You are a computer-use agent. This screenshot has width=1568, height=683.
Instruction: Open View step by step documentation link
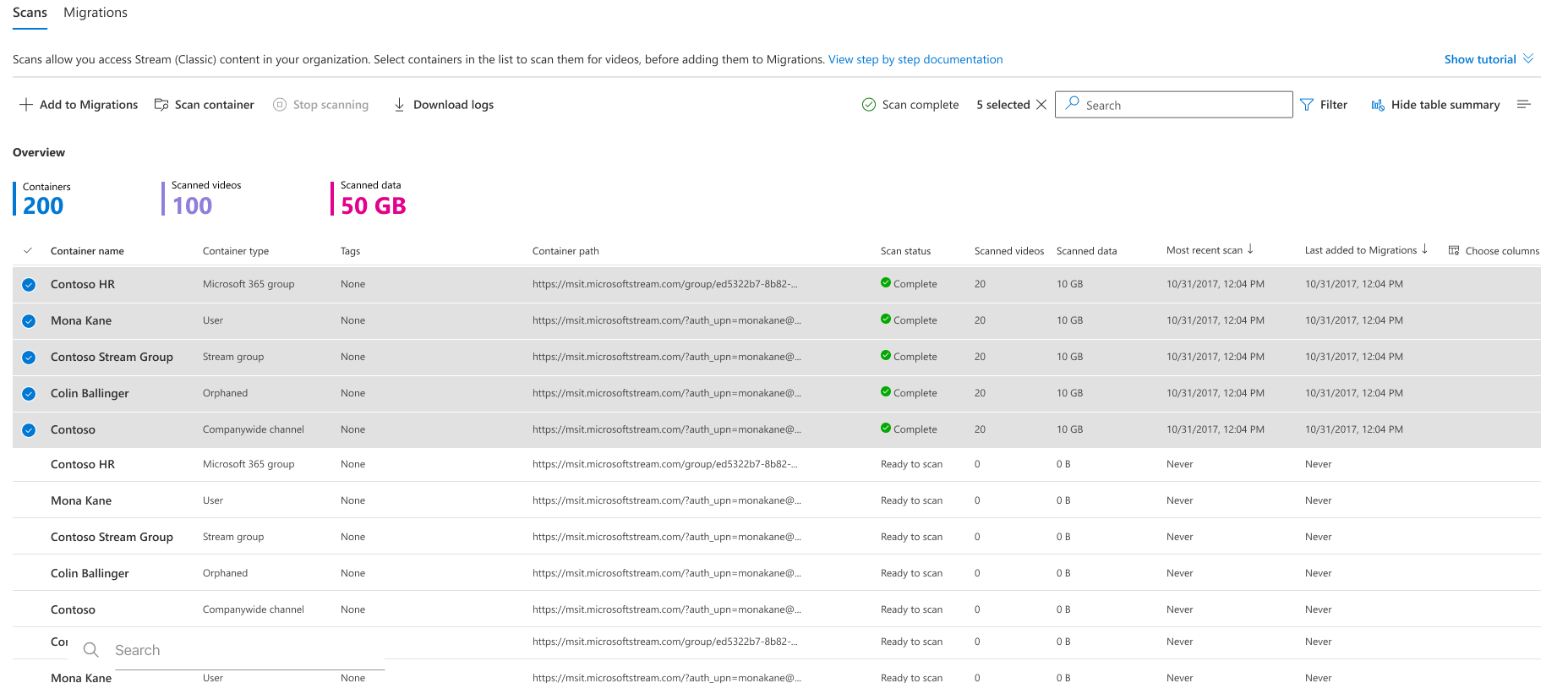(915, 59)
